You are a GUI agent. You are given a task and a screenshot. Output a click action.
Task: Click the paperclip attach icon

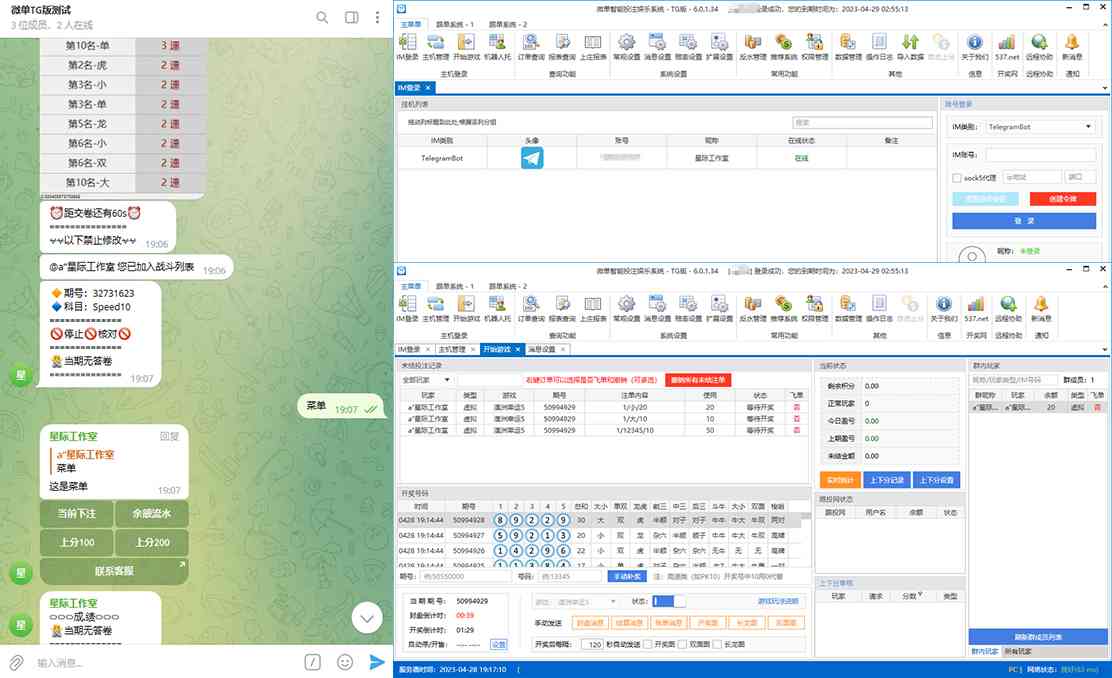click(16, 662)
